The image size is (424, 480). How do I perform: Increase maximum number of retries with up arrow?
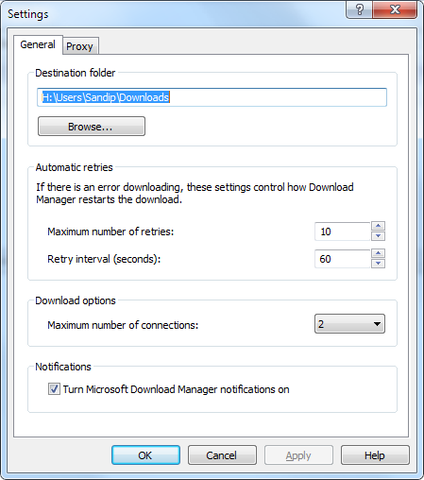[x=378, y=226]
